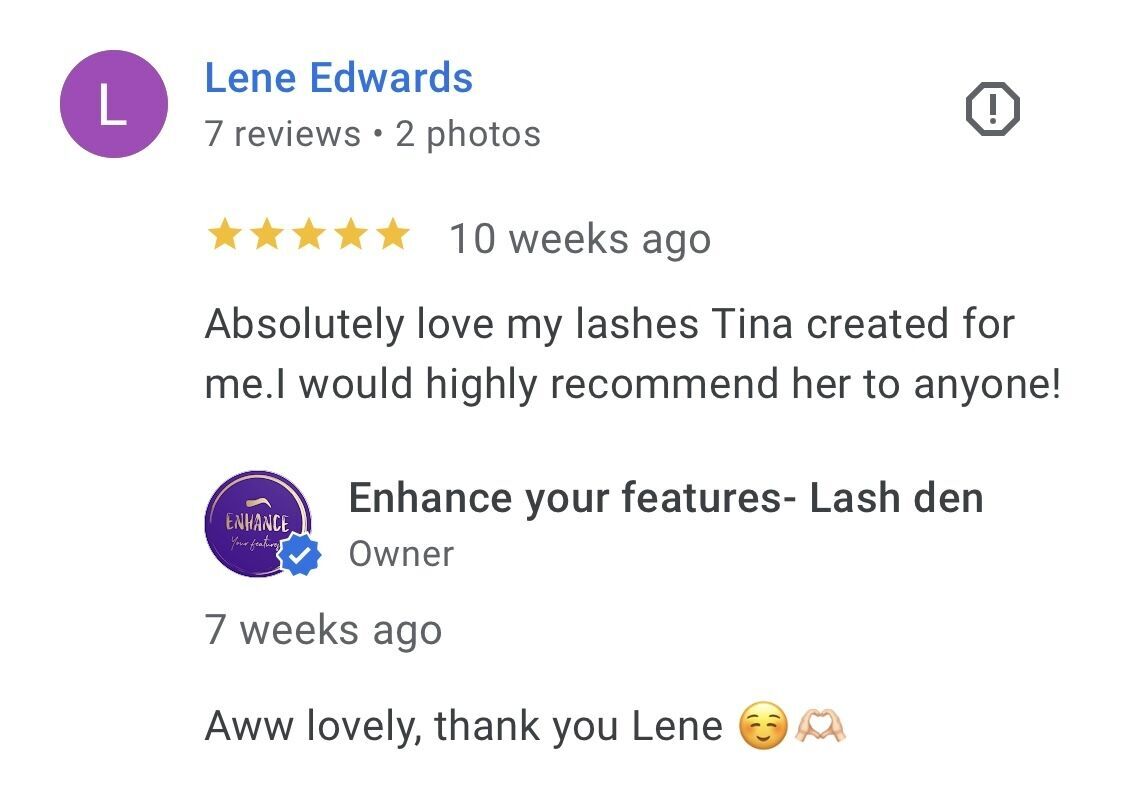1125x809 pixels.
Task: Click the second gold rating star
Action: pos(265,237)
